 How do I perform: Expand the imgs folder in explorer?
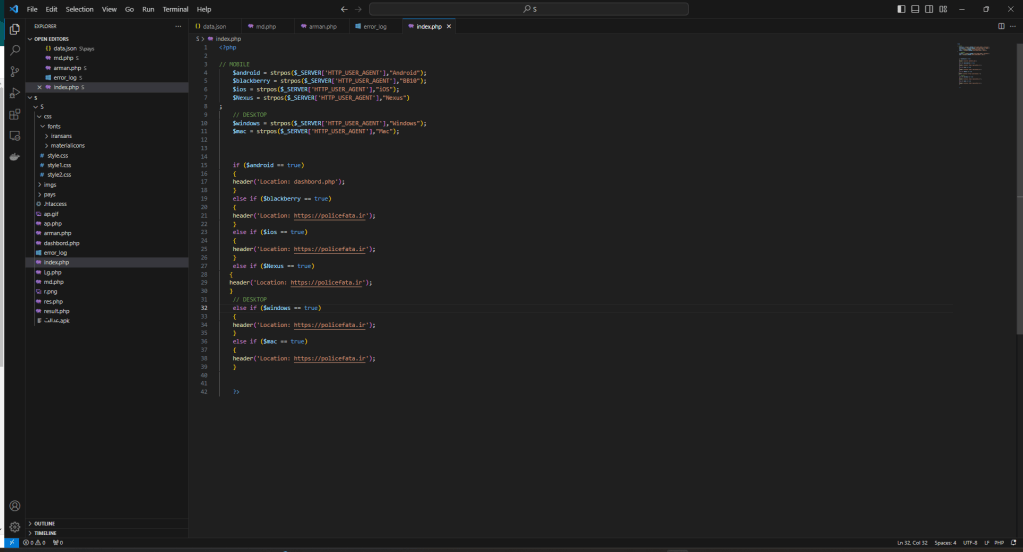(x=49, y=184)
